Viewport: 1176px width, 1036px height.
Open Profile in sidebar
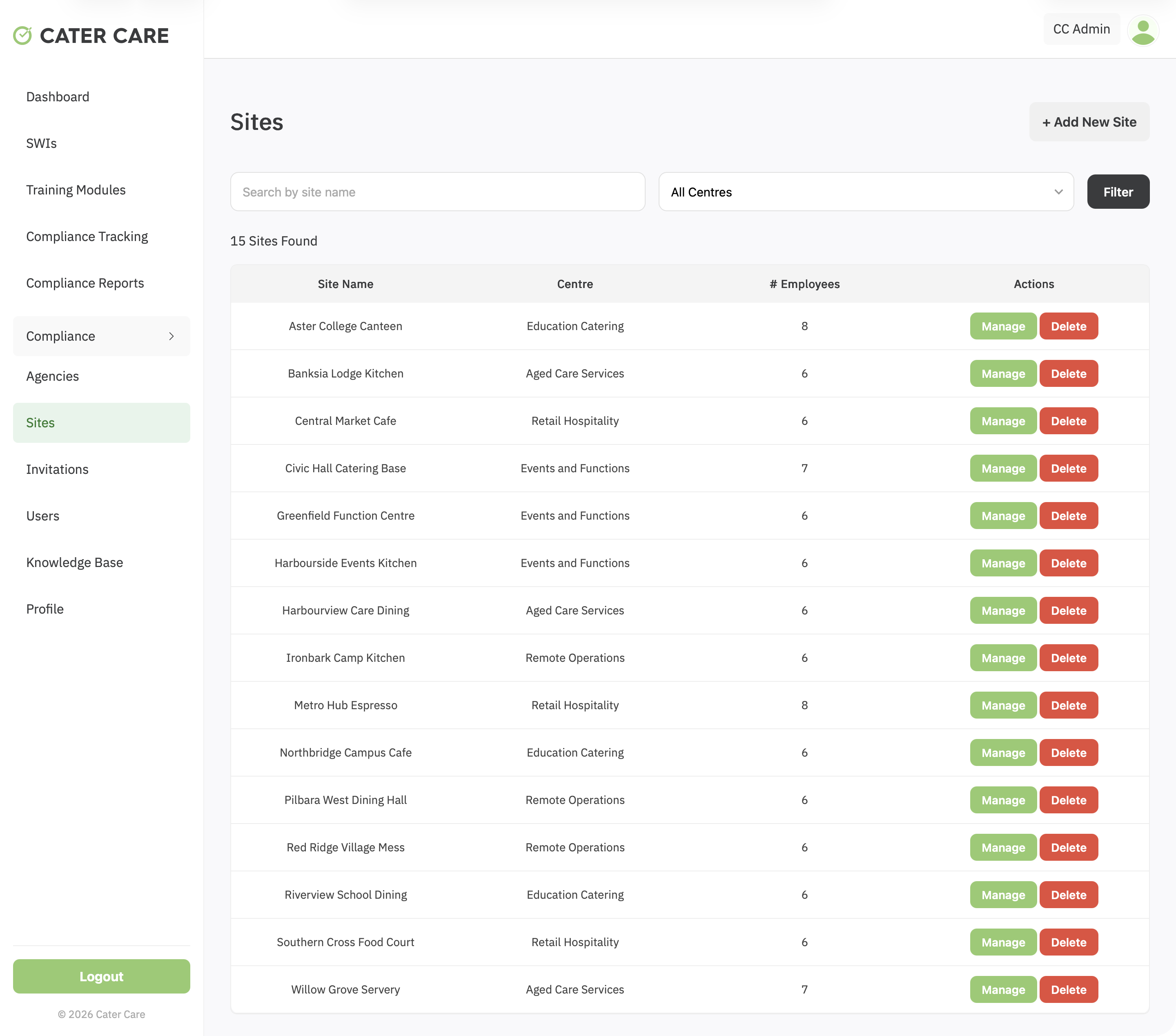point(45,610)
